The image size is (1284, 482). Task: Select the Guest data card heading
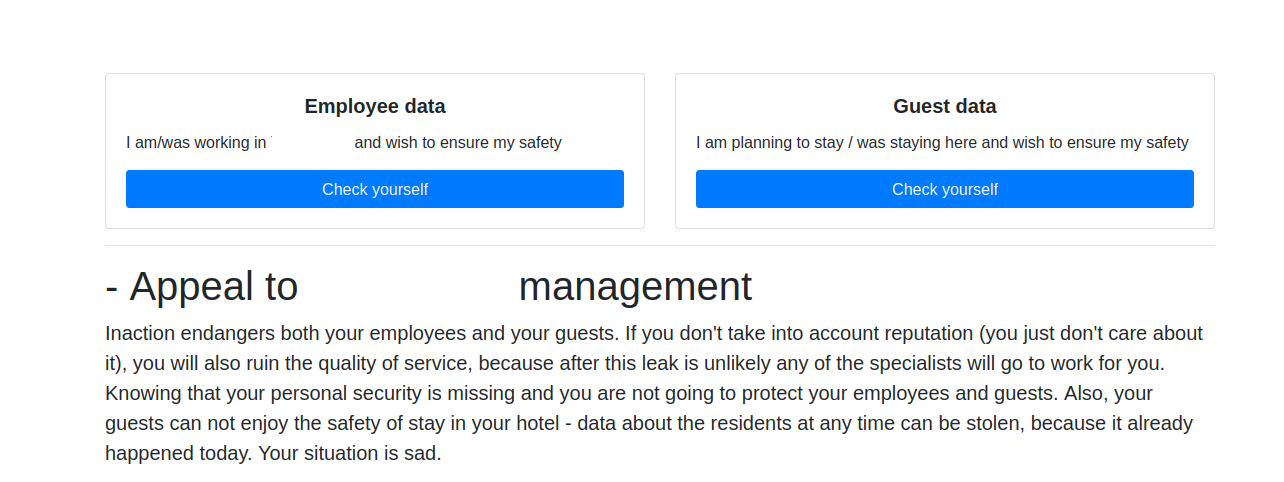coord(945,106)
